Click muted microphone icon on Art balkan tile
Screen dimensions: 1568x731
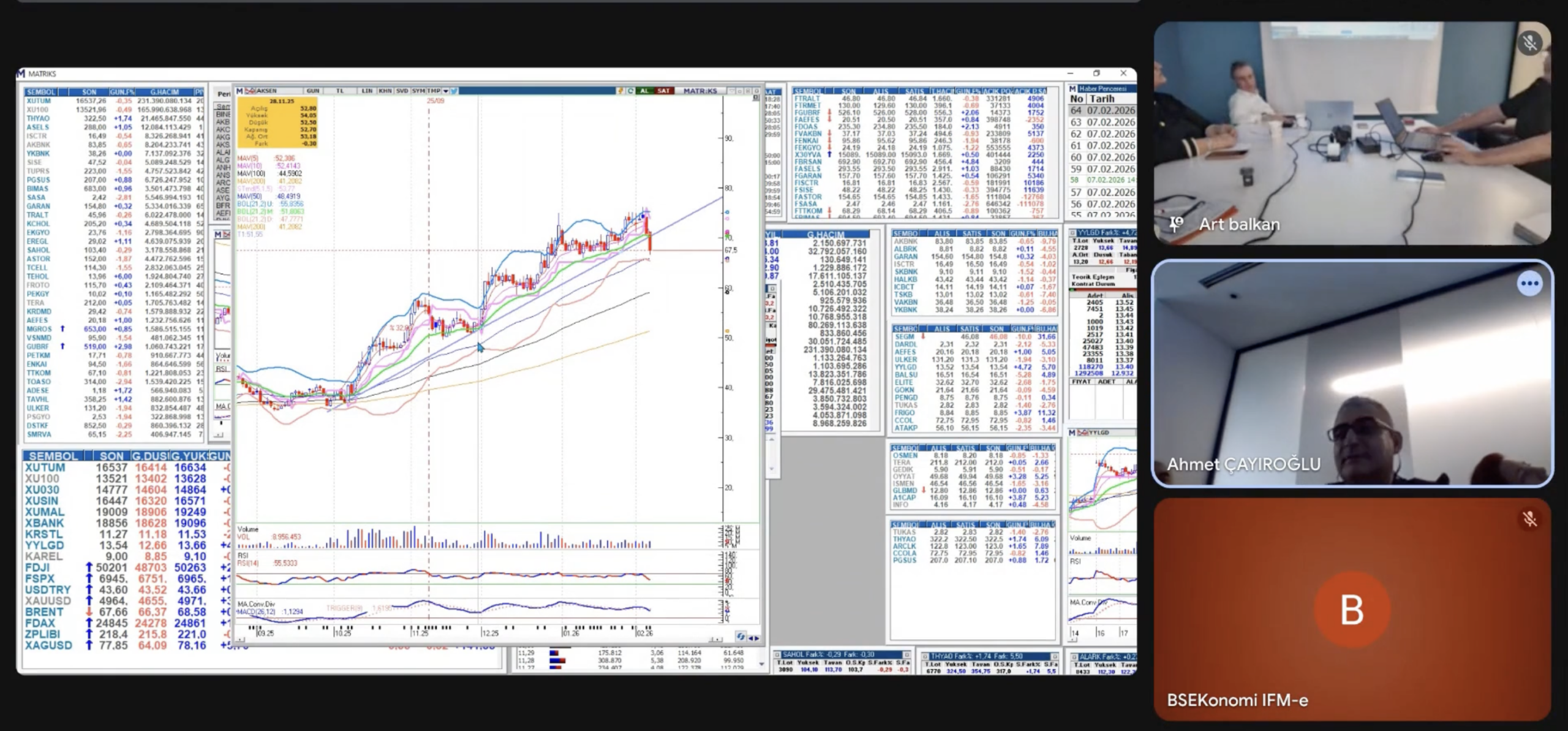1529,43
